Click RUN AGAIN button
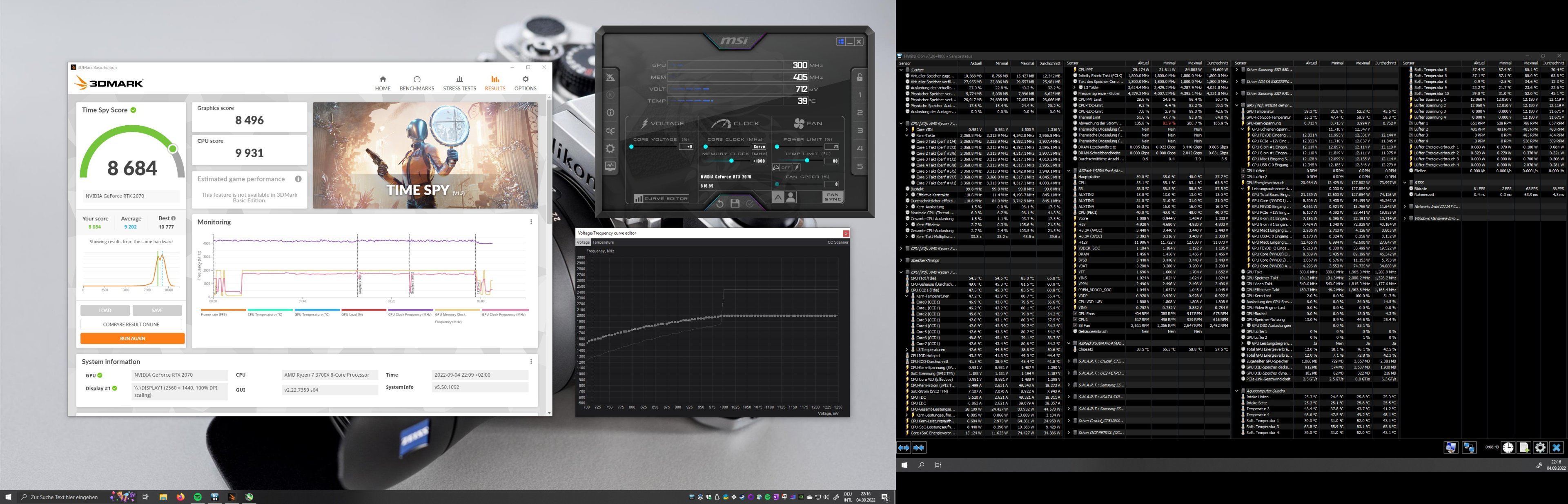Viewport: 1568px width, 504px height. coord(132,338)
